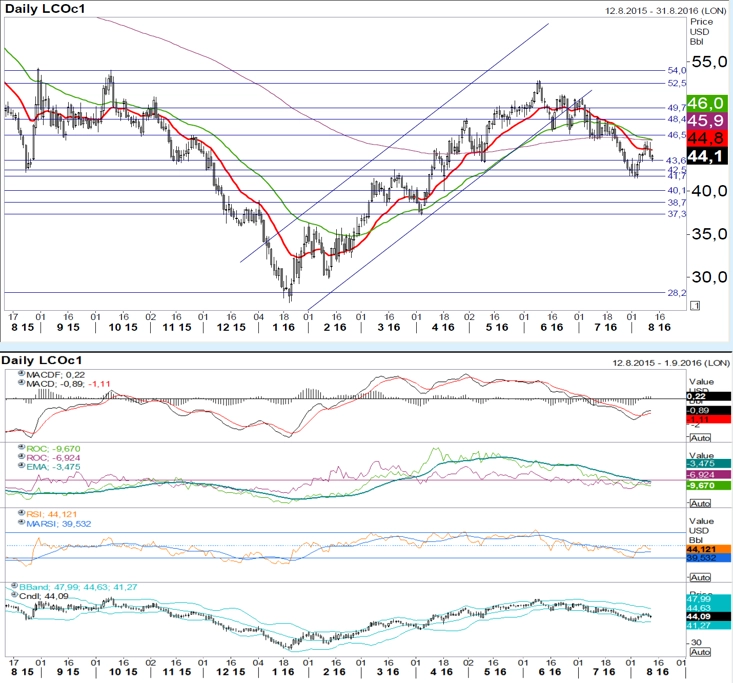This screenshot has width=733, height=683.
Task: Click the eye icon next to purple ROC
Action: (x=21, y=456)
